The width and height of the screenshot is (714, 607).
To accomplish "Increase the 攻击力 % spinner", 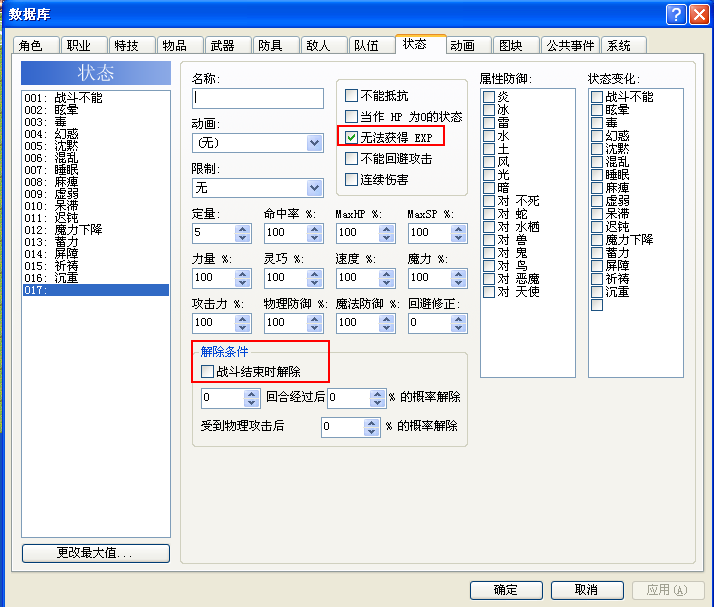I will click(243, 319).
